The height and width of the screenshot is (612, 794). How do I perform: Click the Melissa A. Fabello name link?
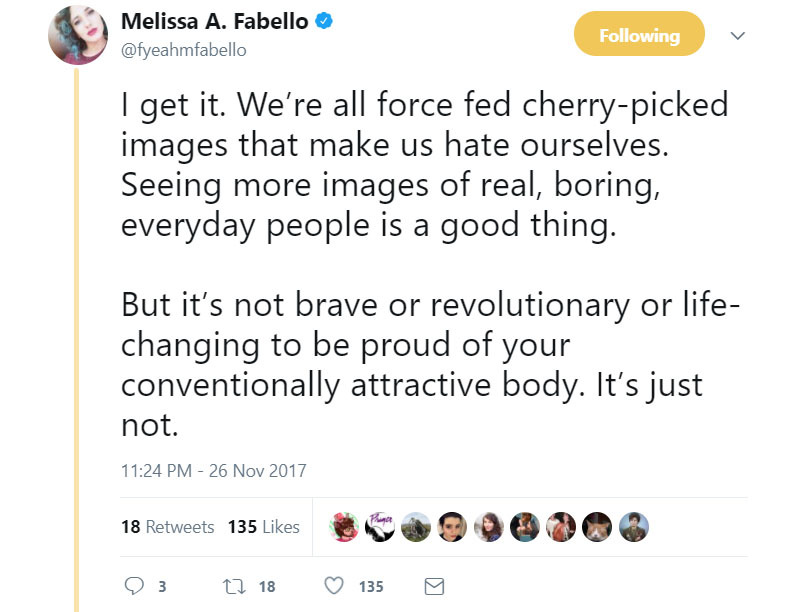[x=215, y=23]
